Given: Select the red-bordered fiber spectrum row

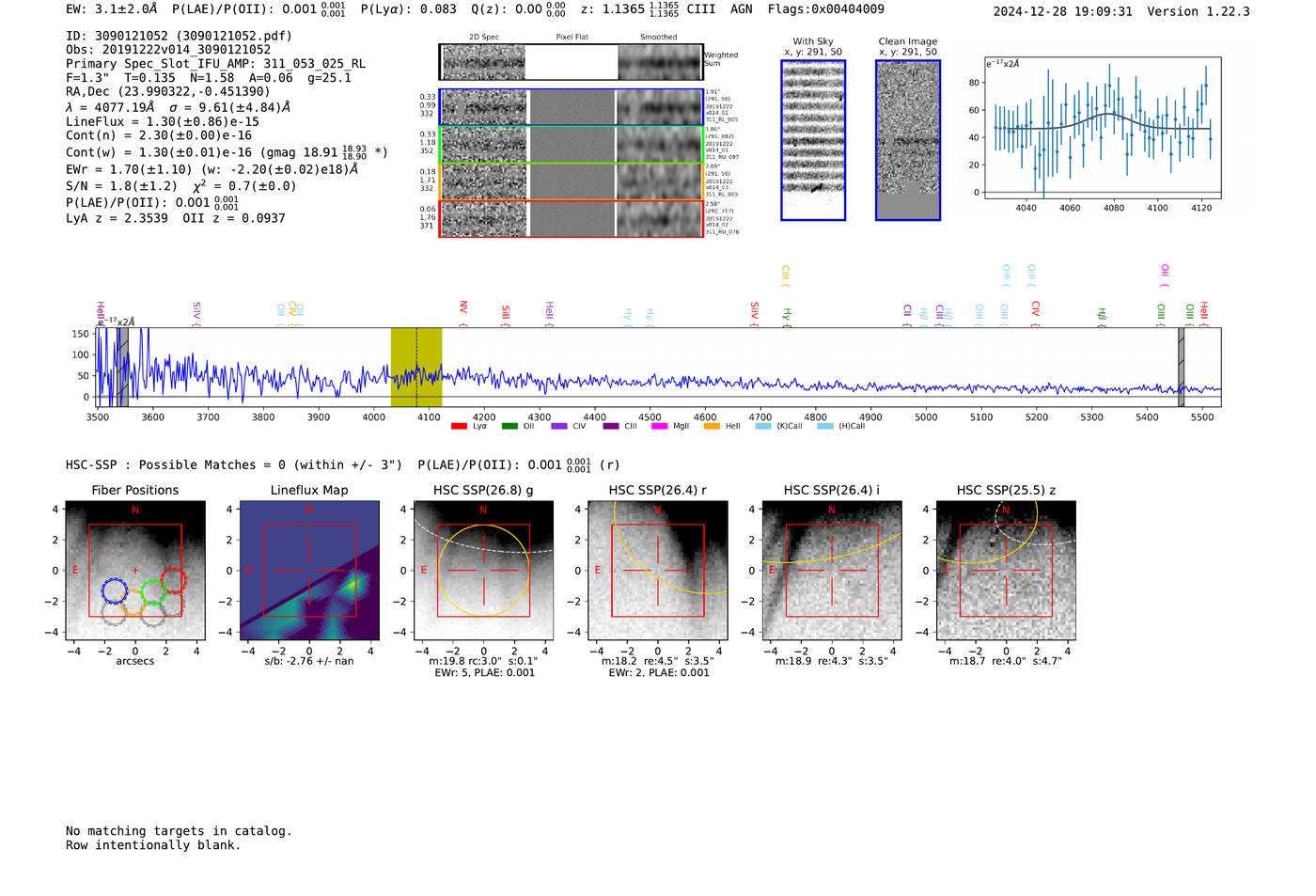Looking at the screenshot, I should coord(572,218).
